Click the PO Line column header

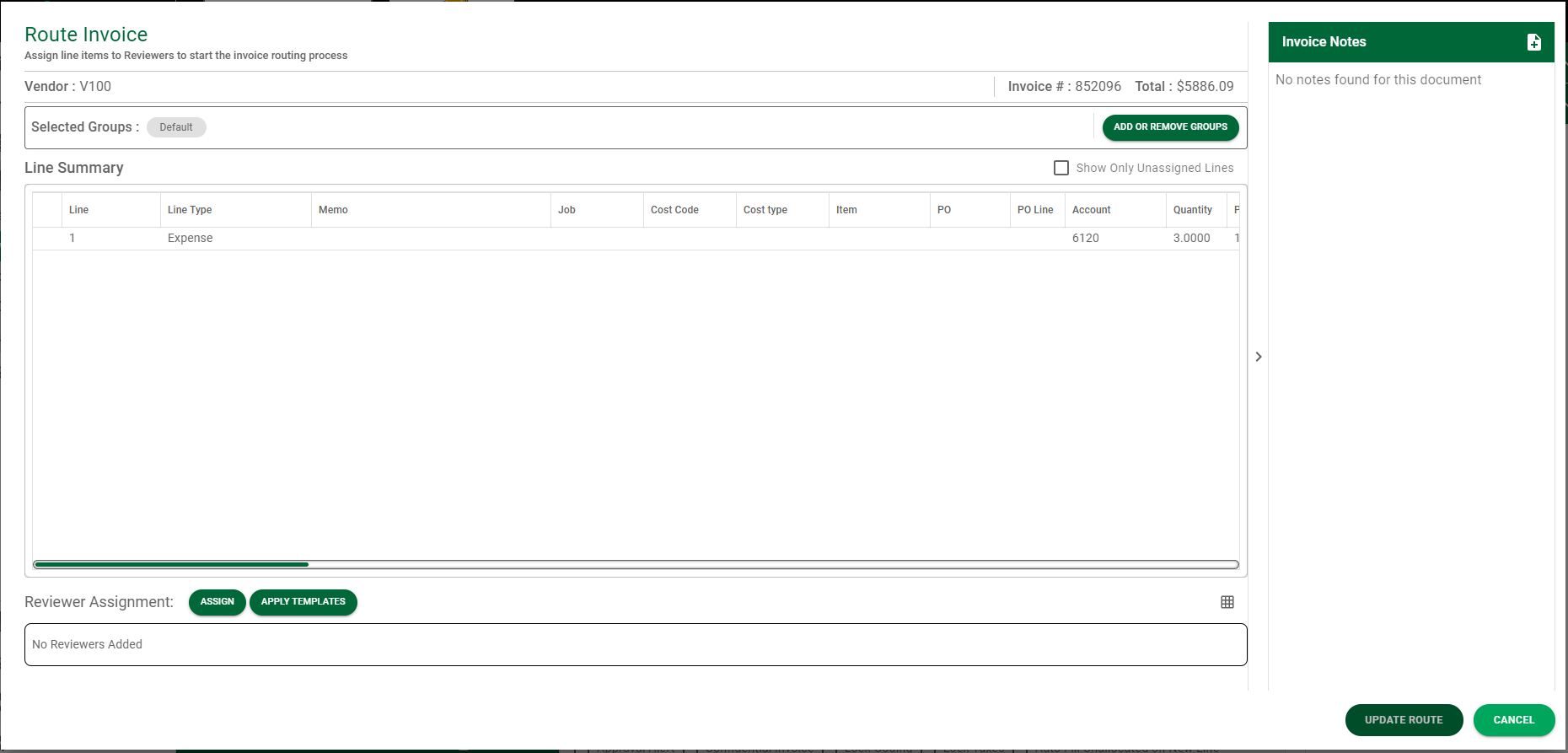(x=1038, y=210)
